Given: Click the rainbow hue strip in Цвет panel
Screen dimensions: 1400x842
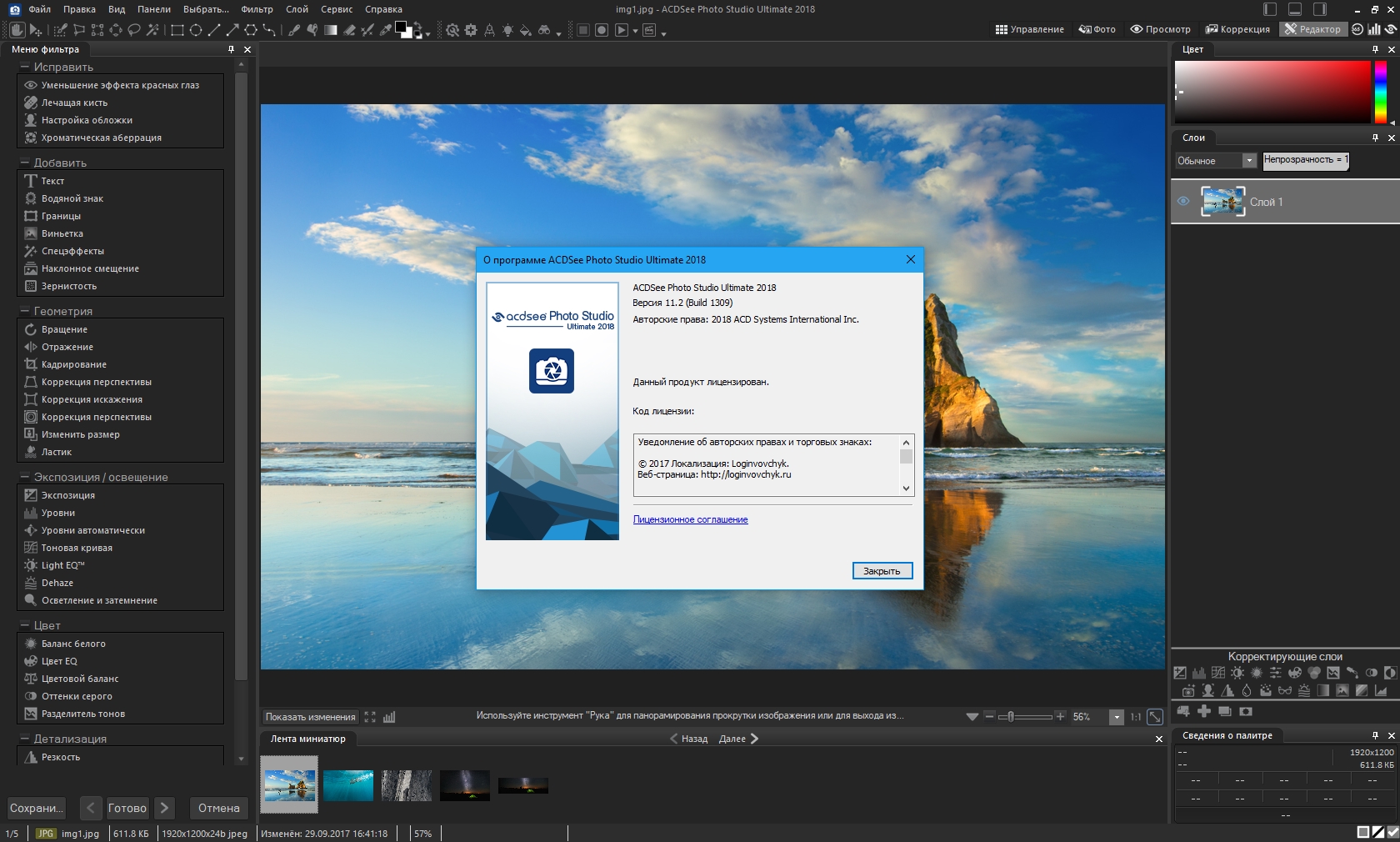Looking at the screenshot, I should click(1381, 92).
